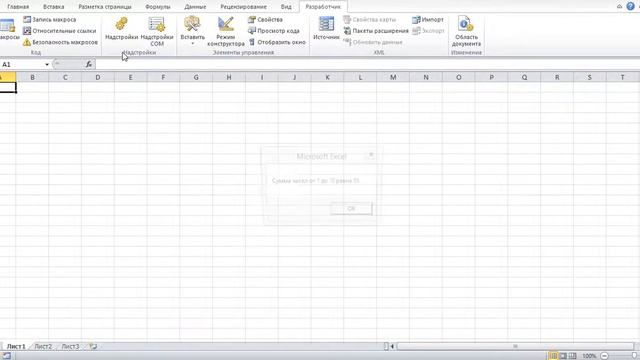Open the Рецензирование ribbon tab

point(243,7)
